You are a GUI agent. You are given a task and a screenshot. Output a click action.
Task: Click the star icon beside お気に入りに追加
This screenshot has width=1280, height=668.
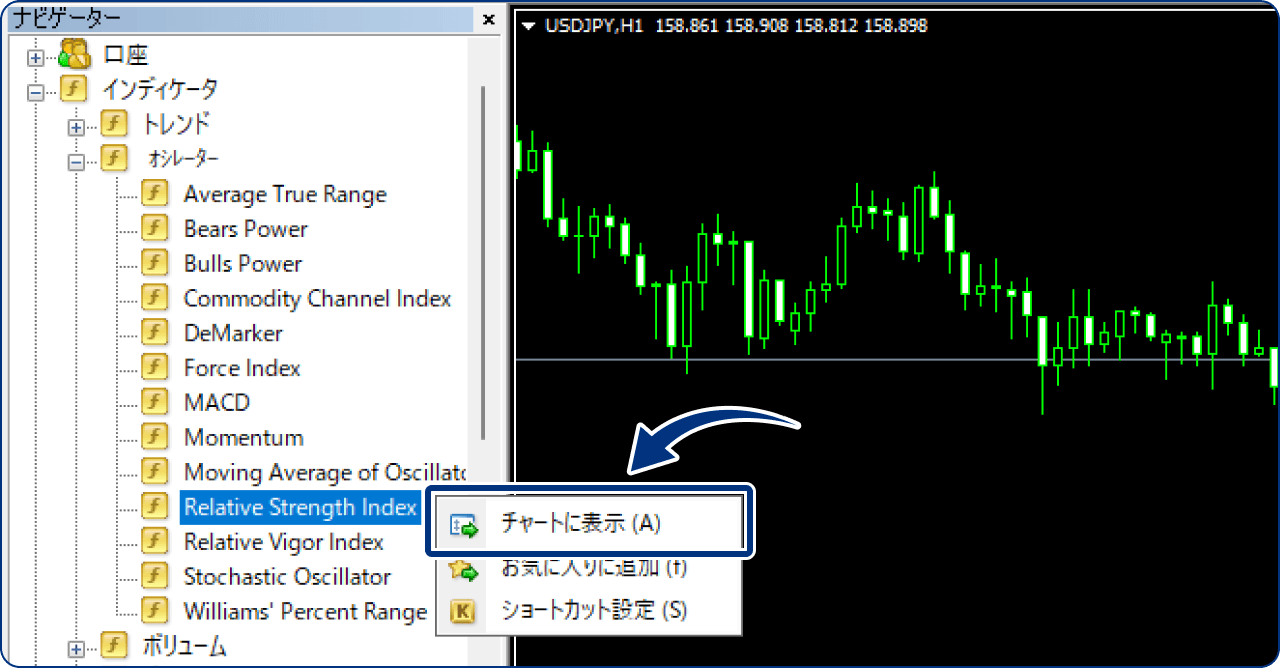tap(462, 568)
